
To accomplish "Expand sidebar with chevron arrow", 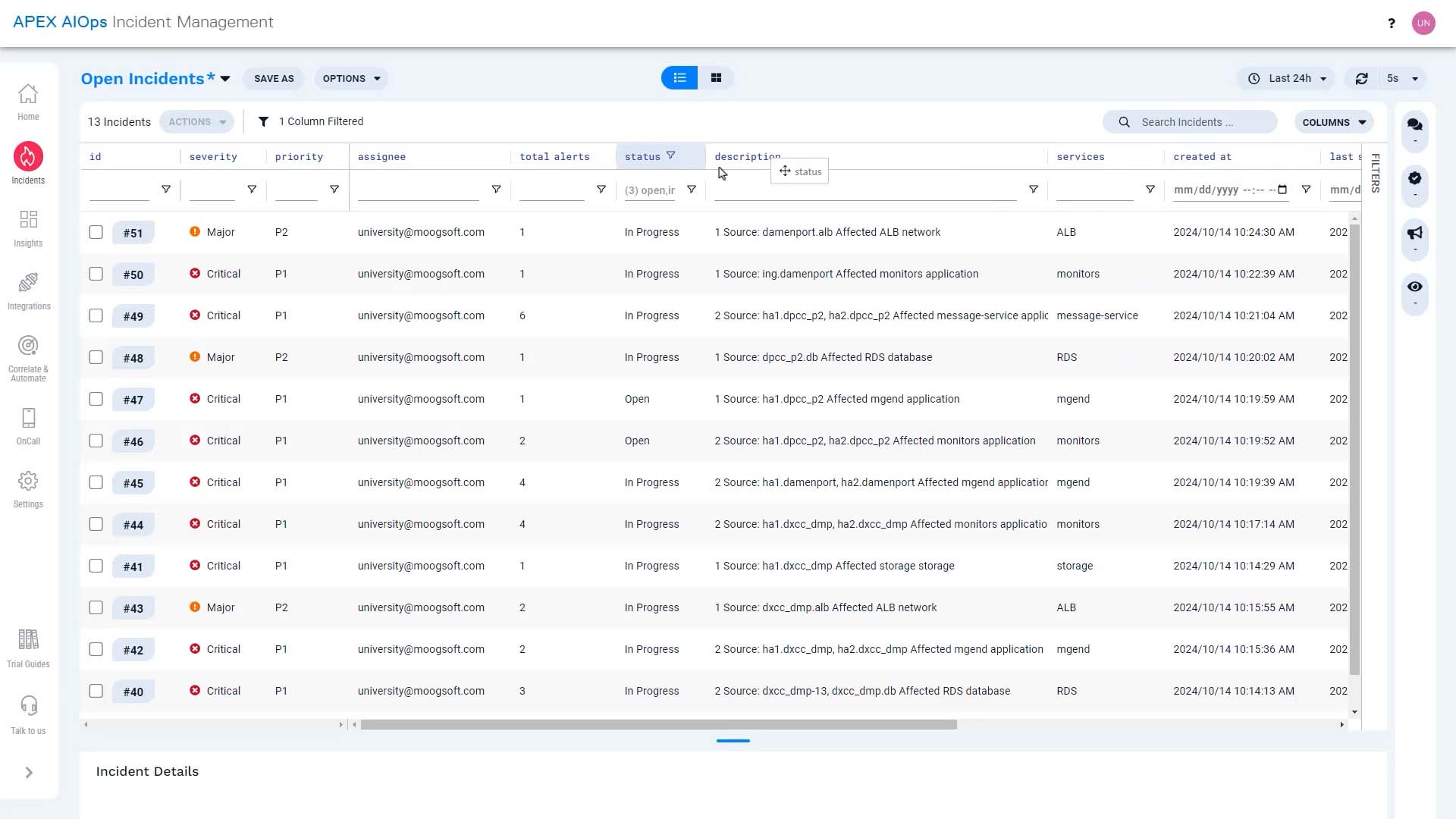I will click(29, 773).
